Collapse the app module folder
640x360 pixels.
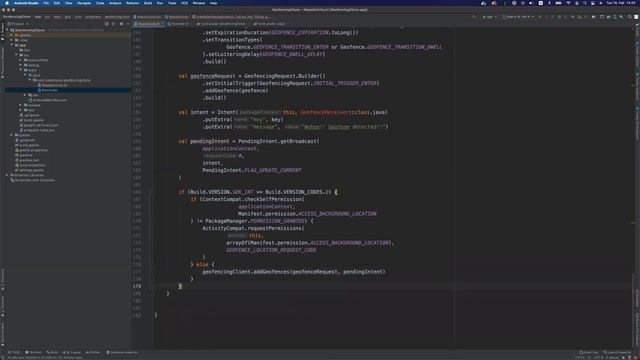pyautogui.click(x=12, y=45)
